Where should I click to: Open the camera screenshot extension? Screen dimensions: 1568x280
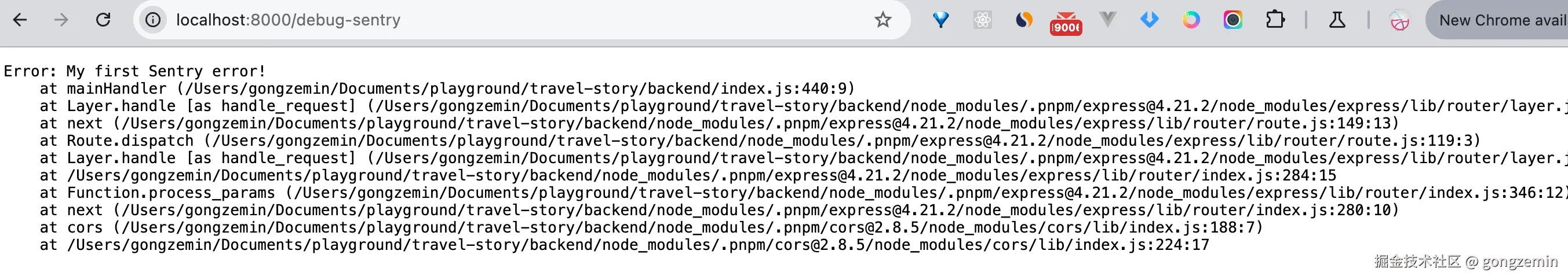(1232, 20)
